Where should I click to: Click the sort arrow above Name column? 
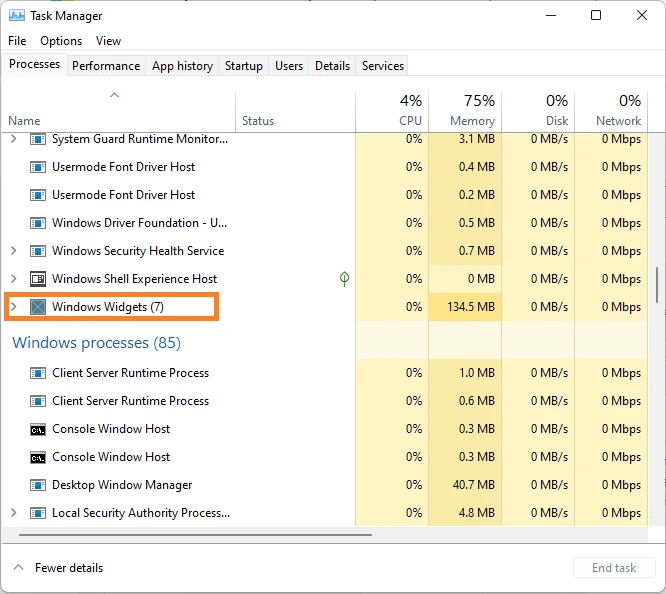[x=114, y=95]
